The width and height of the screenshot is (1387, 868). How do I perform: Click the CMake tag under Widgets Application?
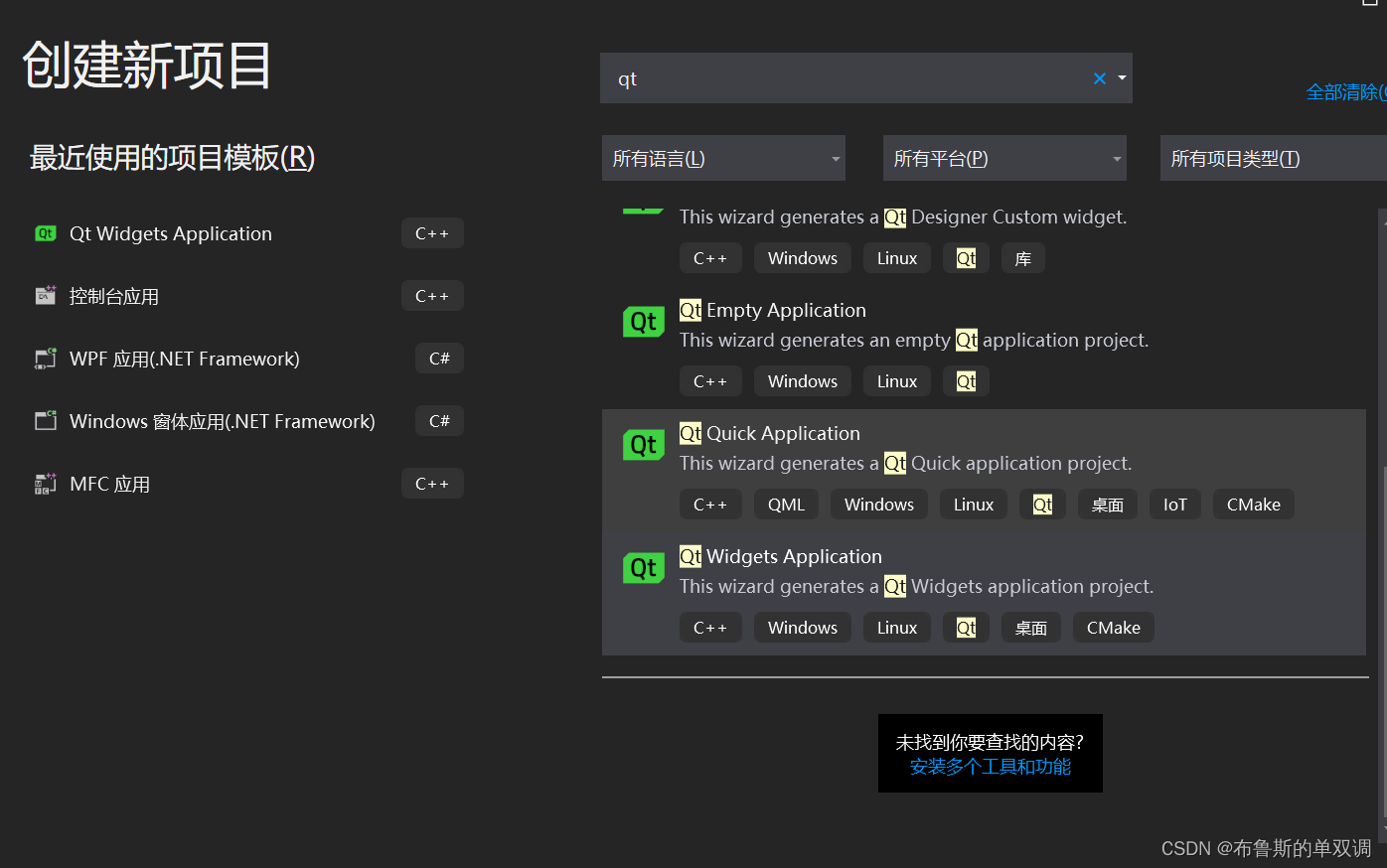point(1113,627)
